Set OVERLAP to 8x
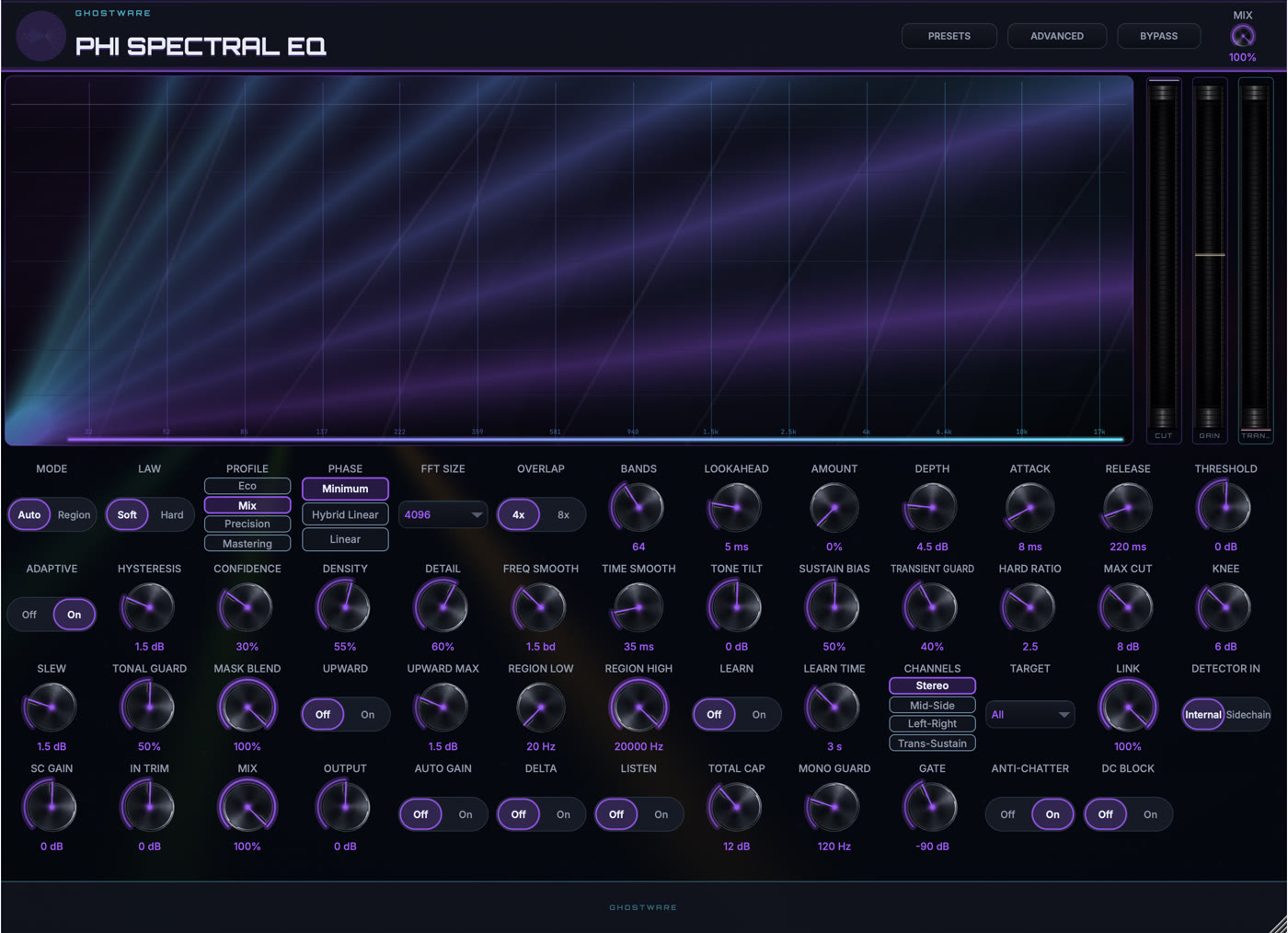 (x=563, y=515)
